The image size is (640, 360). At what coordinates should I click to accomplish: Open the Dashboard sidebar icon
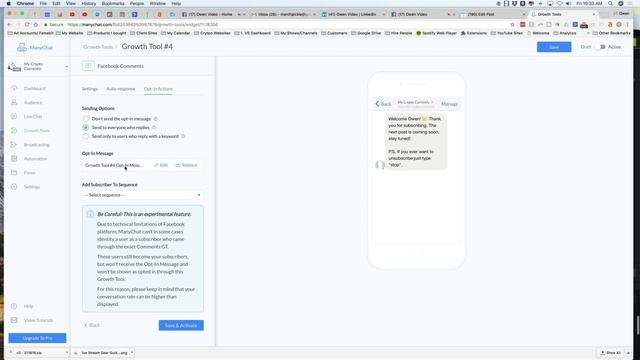[x=14, y=88]
